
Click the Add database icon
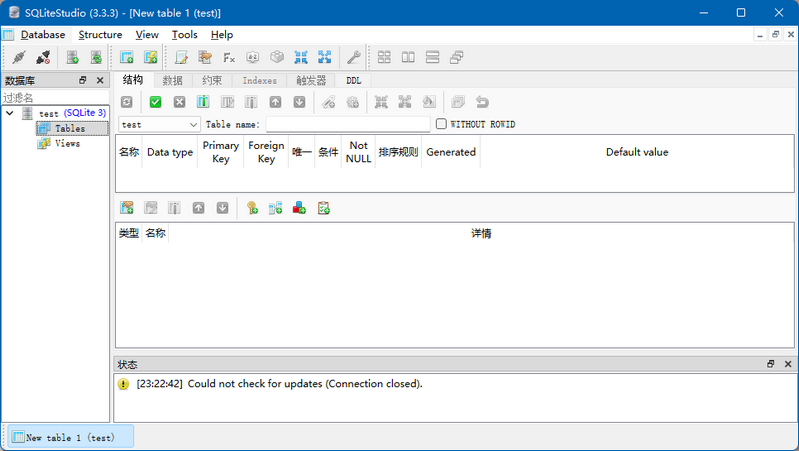(x=72, y=57)
